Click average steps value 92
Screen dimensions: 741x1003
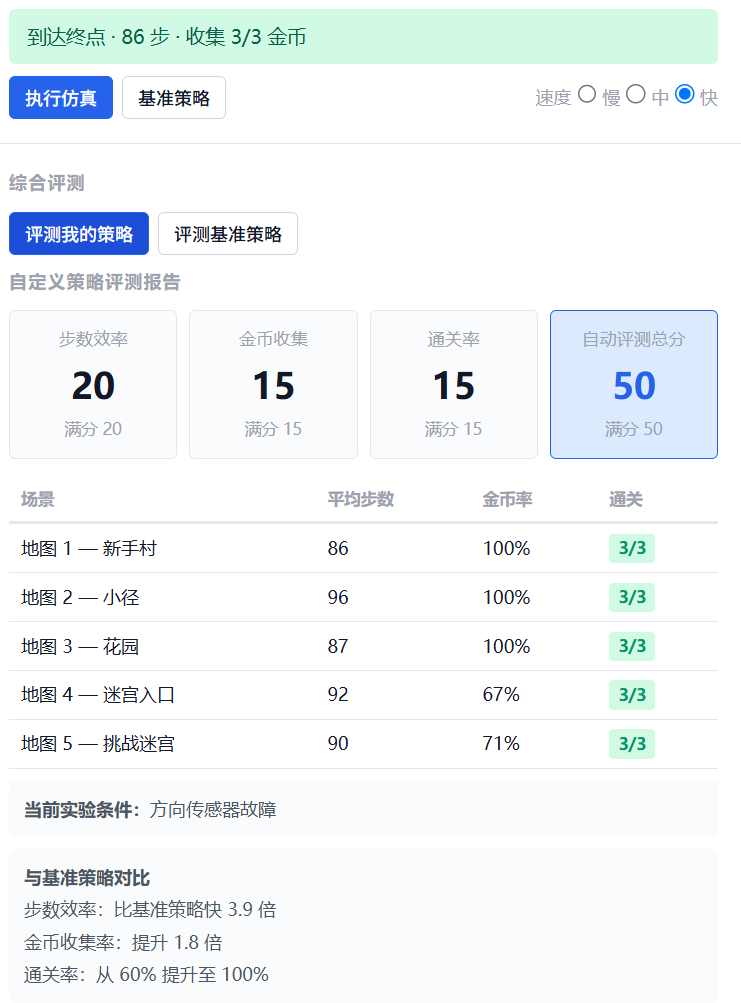tap(338, 695)
